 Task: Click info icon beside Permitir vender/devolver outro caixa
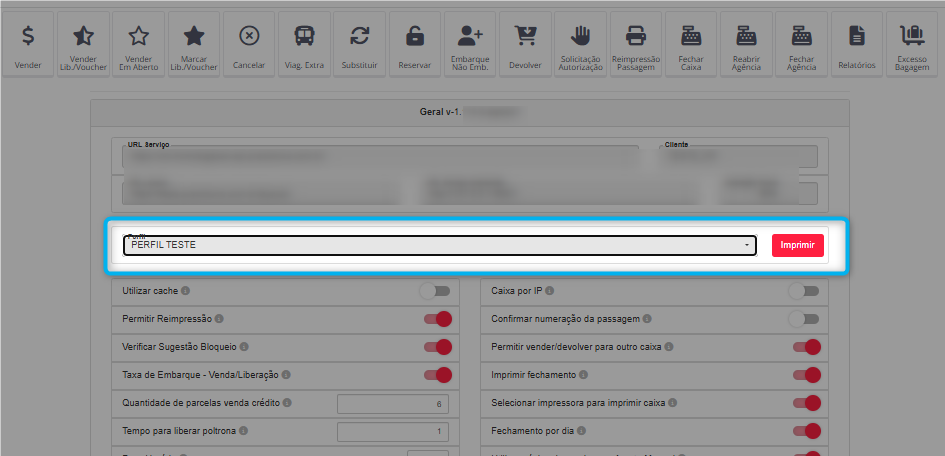(669, 347)
